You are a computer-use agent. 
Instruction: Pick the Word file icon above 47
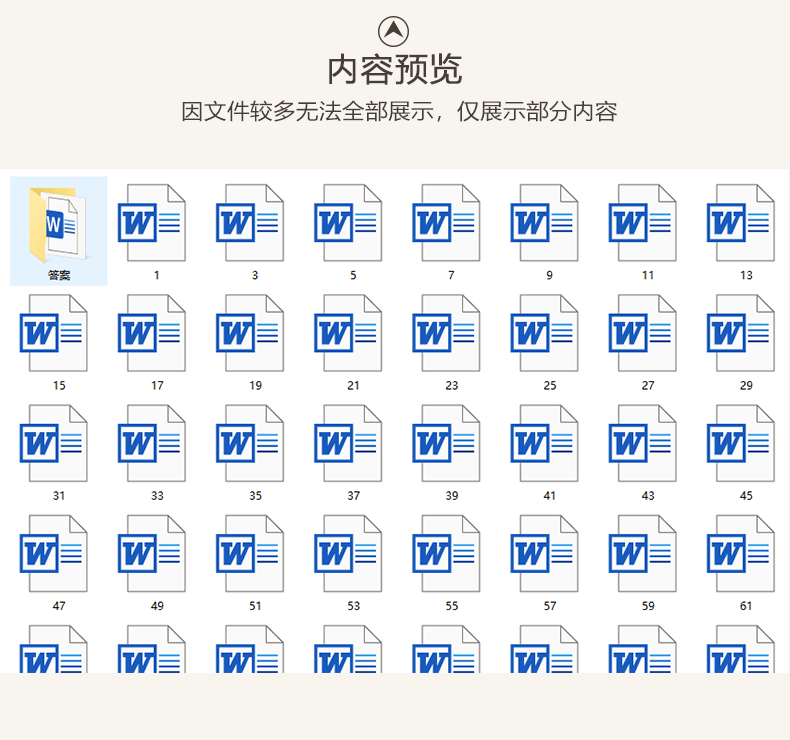pyautogui.click(x=53, y=554)
